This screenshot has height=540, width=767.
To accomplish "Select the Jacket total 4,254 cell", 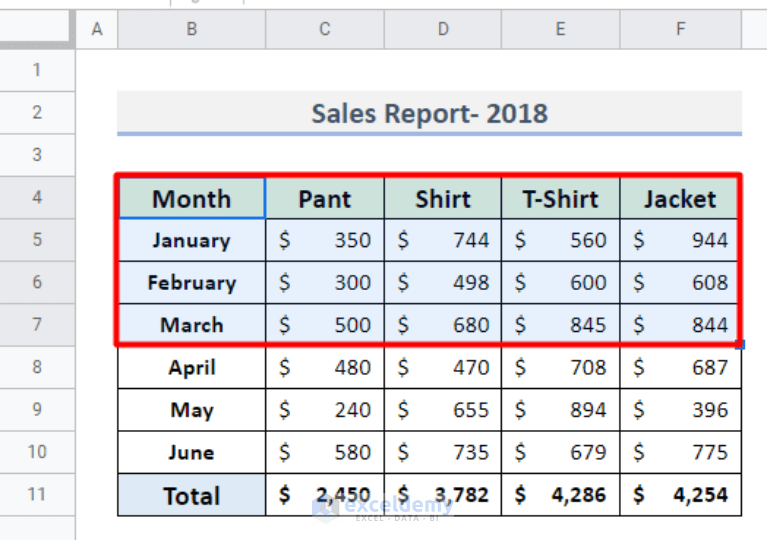I will (680, 495).
